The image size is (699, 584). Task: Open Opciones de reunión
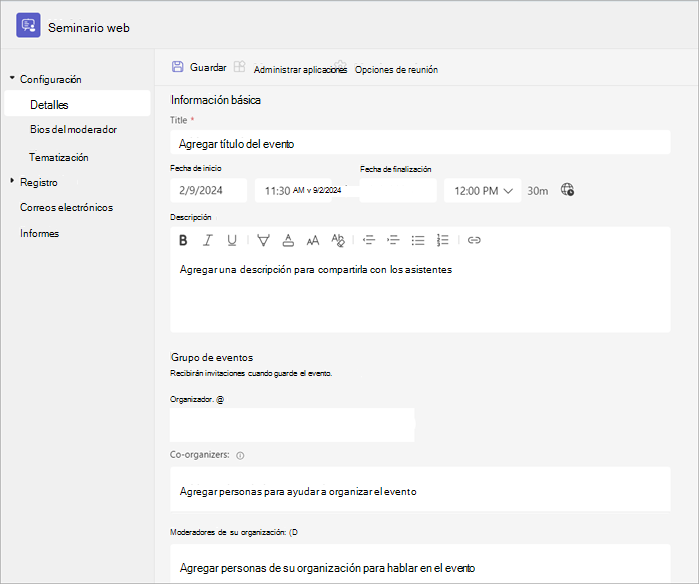(396, 70)
